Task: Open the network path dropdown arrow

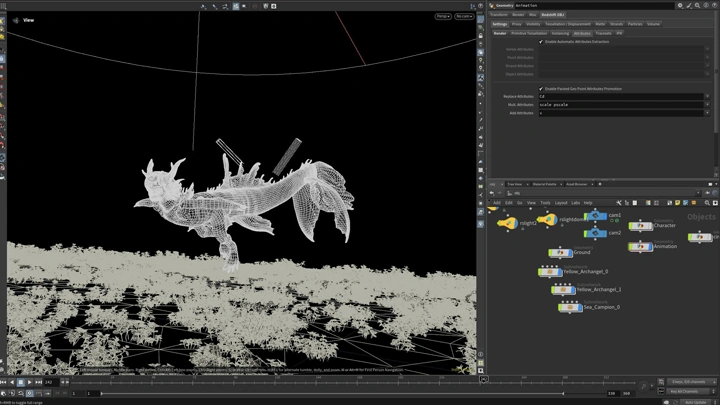Action: (x=698, y=193)
